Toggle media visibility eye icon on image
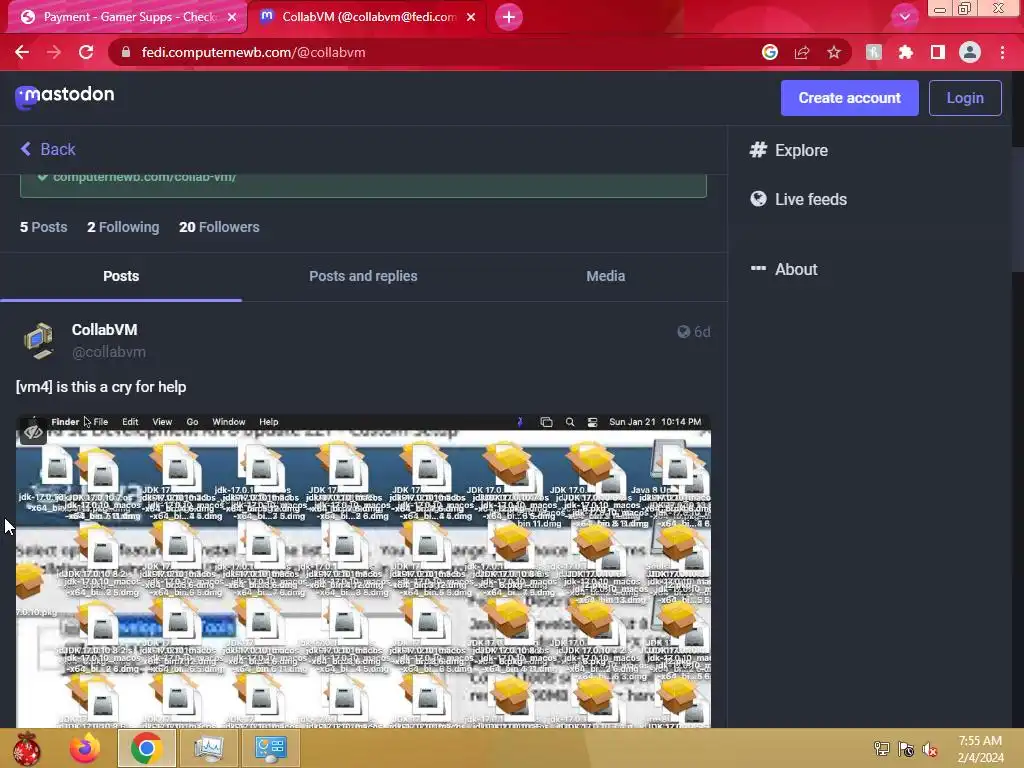 (x=33, y=432)
